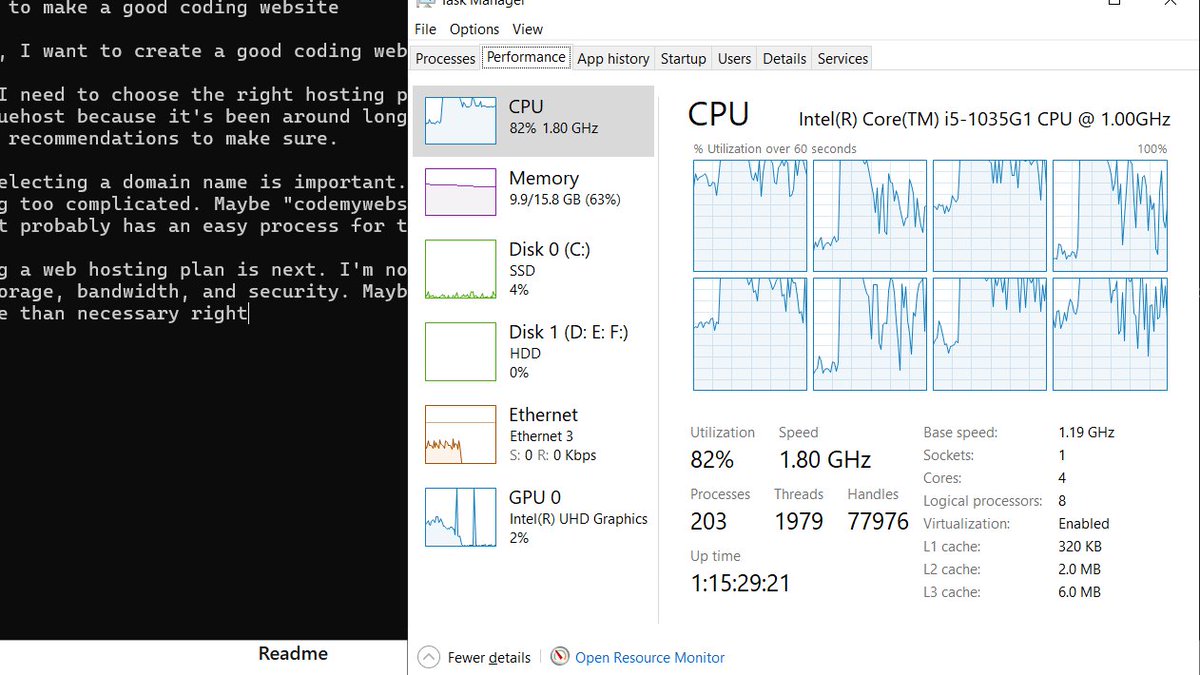
Task: Select the Ethernet graph thumbnail
Action: point(461,434)
